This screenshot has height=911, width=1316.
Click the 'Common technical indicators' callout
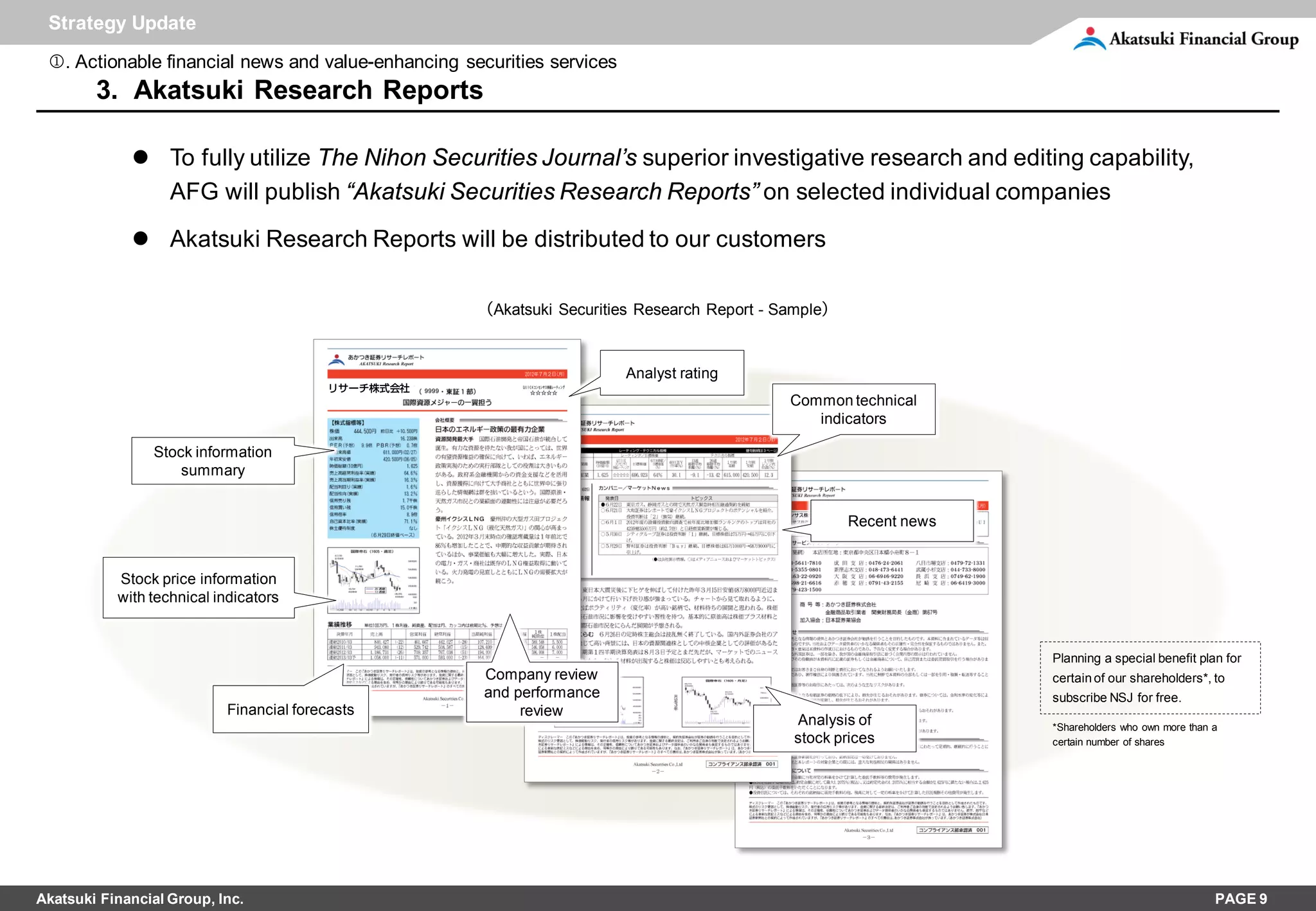pos(853,409)
